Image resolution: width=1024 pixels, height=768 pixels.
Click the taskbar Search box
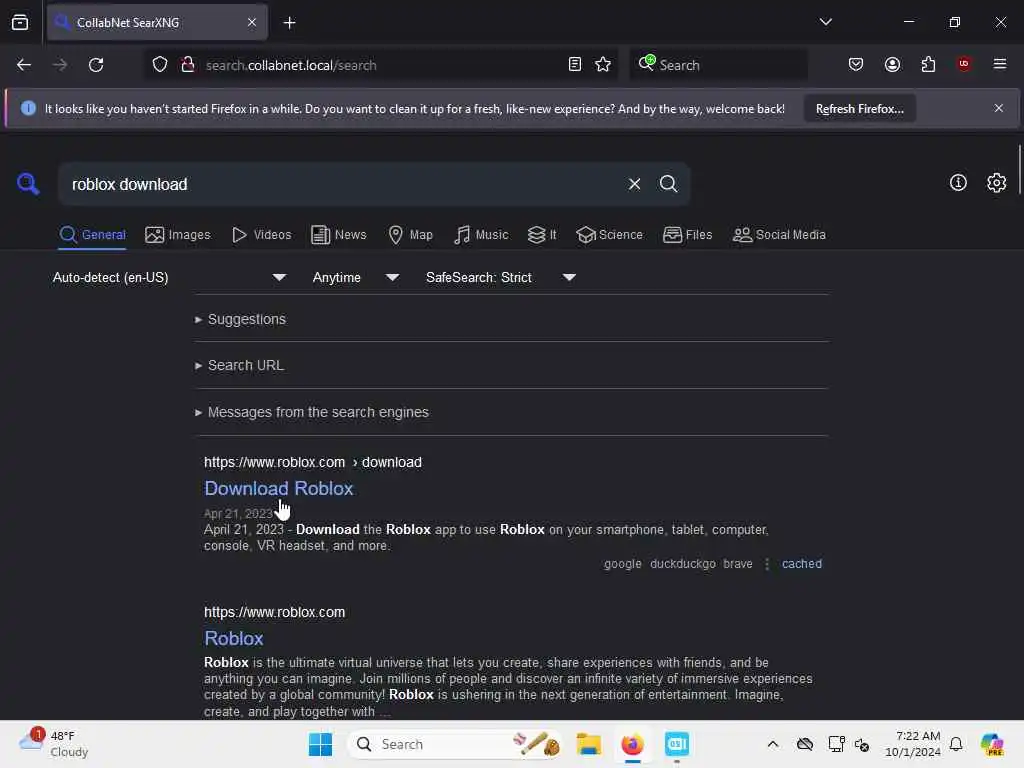455,744
